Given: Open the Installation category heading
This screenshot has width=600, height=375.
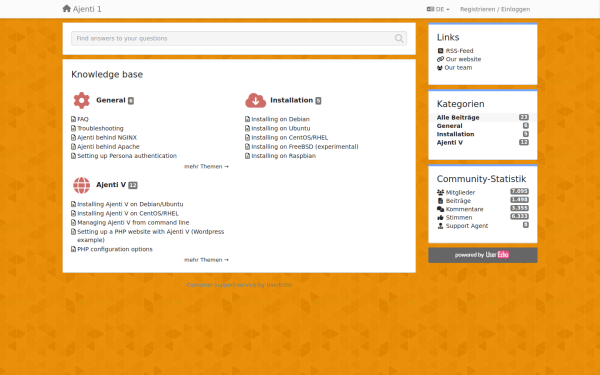Looking at the screenshot, I should (x=292, y=100).
